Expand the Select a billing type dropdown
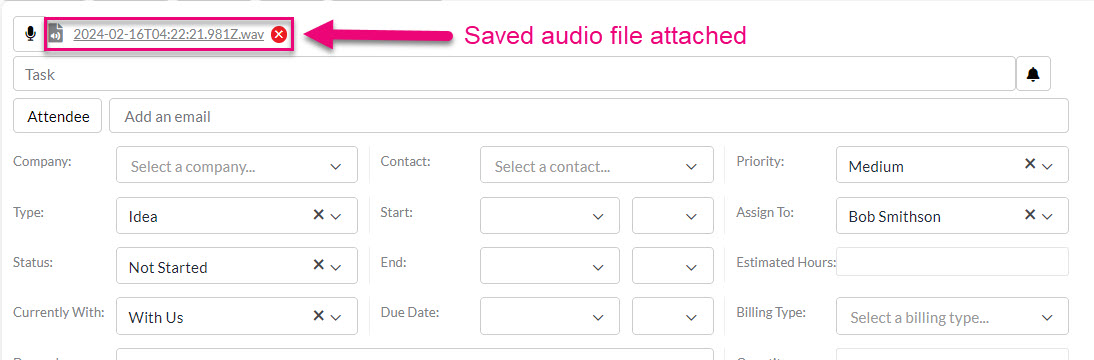Image resolution: width=1094 pixels, height=360 pixels. pos(952,316)
